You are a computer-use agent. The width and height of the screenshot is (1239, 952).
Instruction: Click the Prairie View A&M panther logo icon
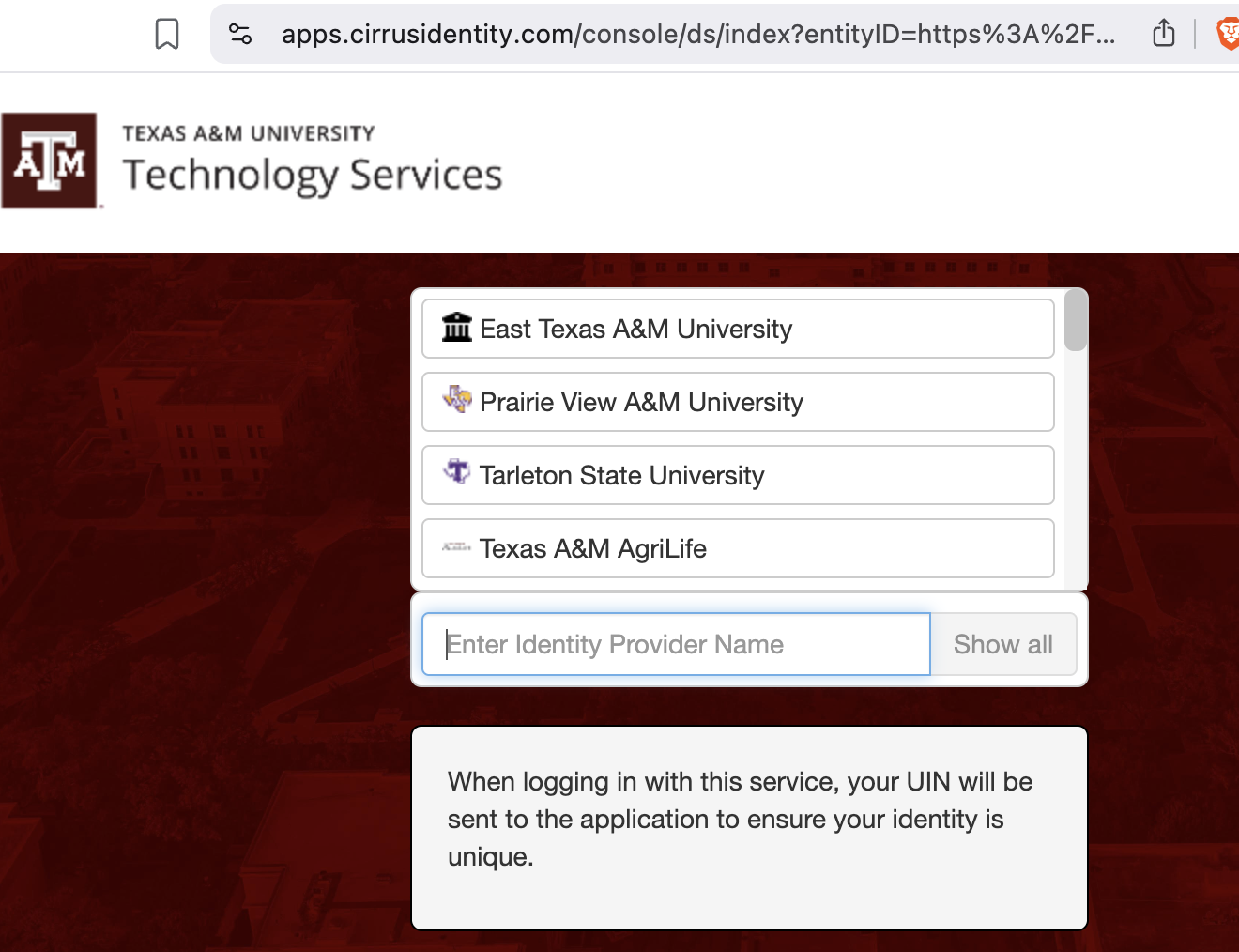pos(457,402)
